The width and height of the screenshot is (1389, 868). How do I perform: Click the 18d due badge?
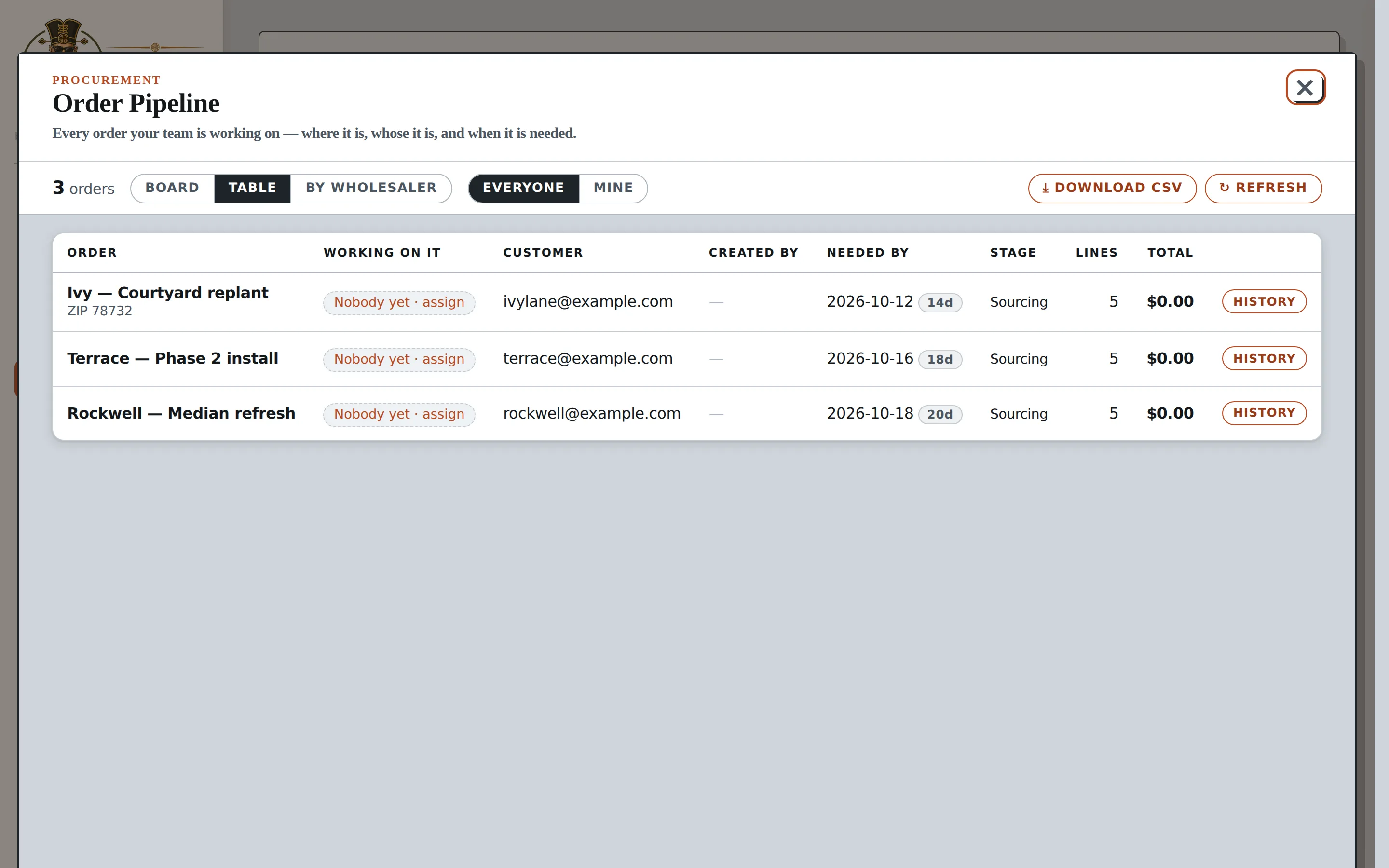[940, 359]
